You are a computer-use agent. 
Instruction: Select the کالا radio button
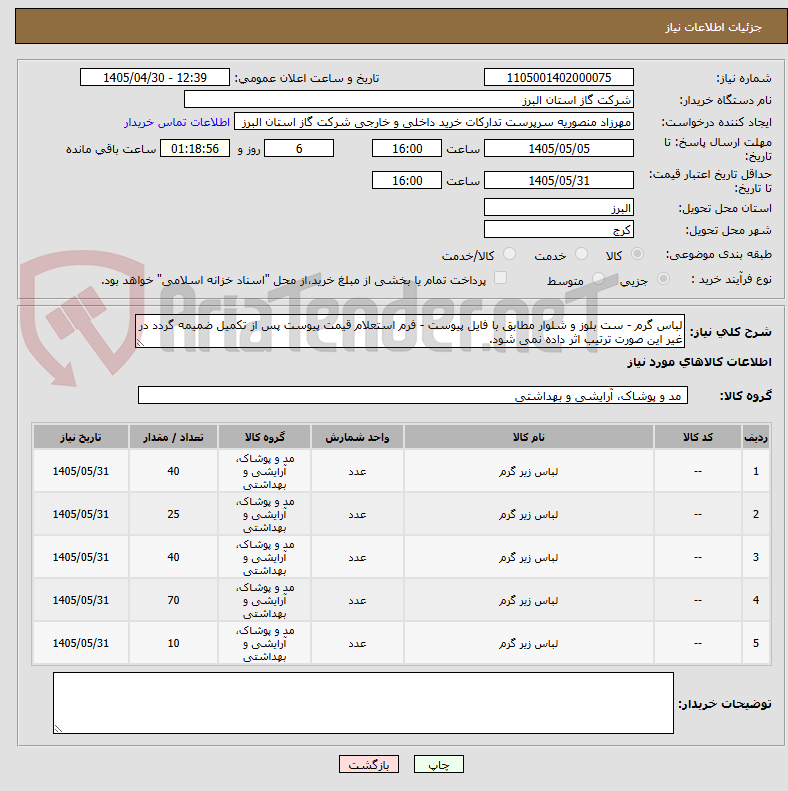click(x=638, y=254)
